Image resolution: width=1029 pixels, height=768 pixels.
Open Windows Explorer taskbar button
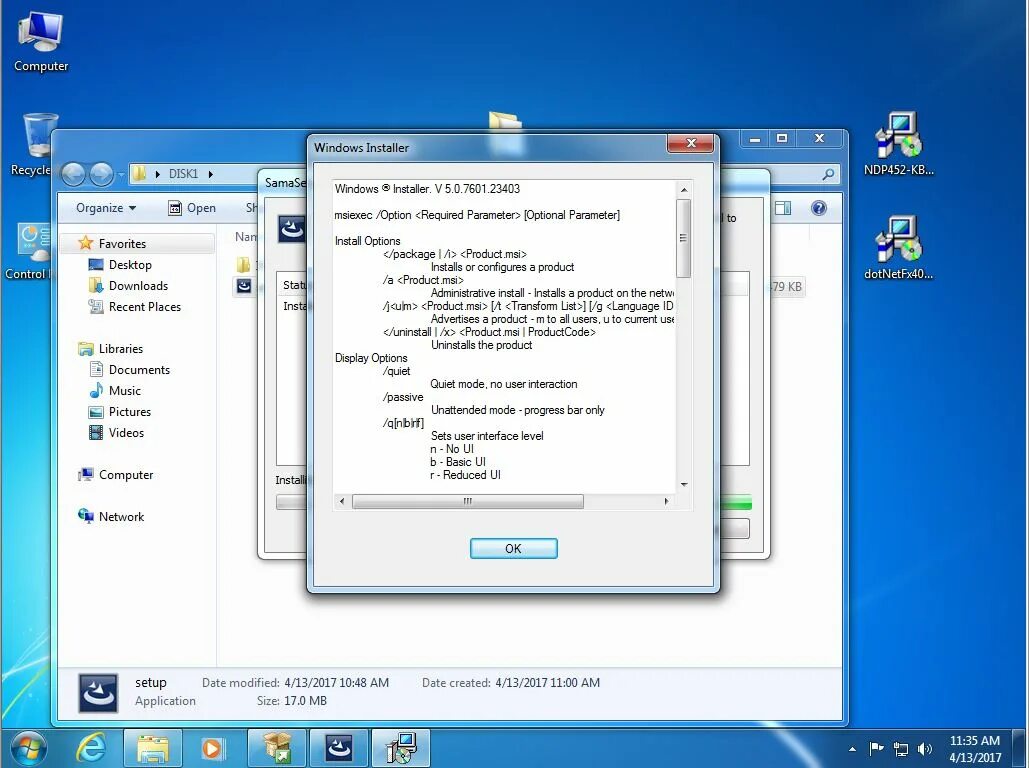click(x=152, y=748)
